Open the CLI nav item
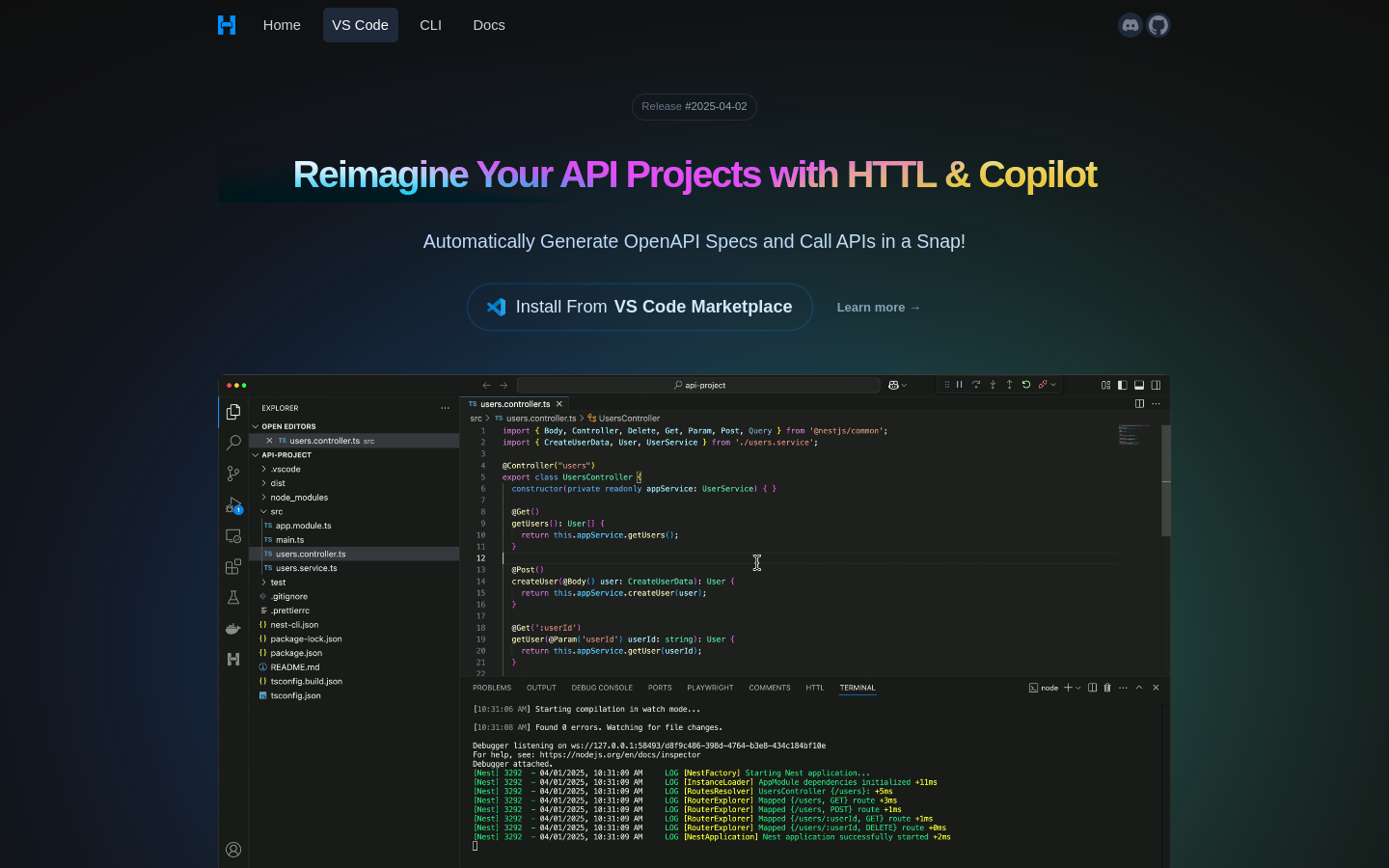This screenshot has height=868, width=1389. click(x=431, y=25)
